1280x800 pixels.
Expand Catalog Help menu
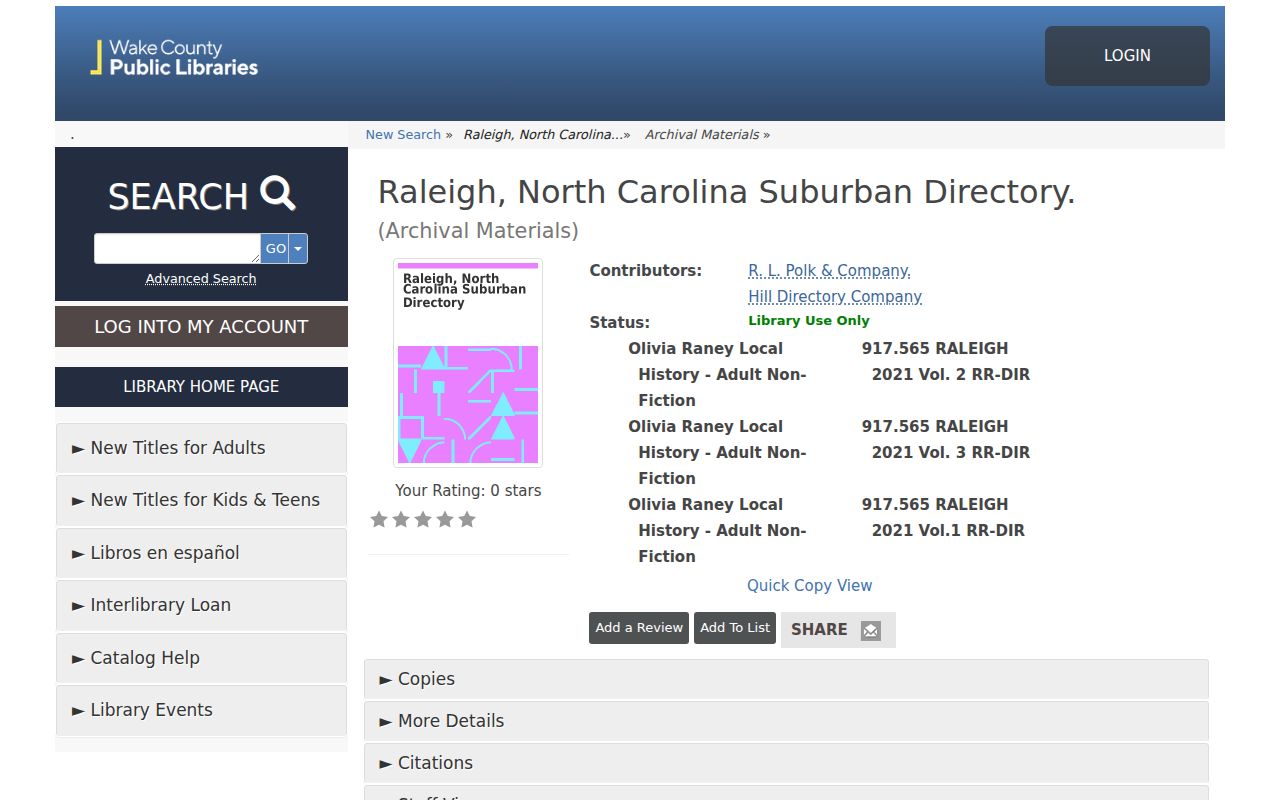[201, 658]
